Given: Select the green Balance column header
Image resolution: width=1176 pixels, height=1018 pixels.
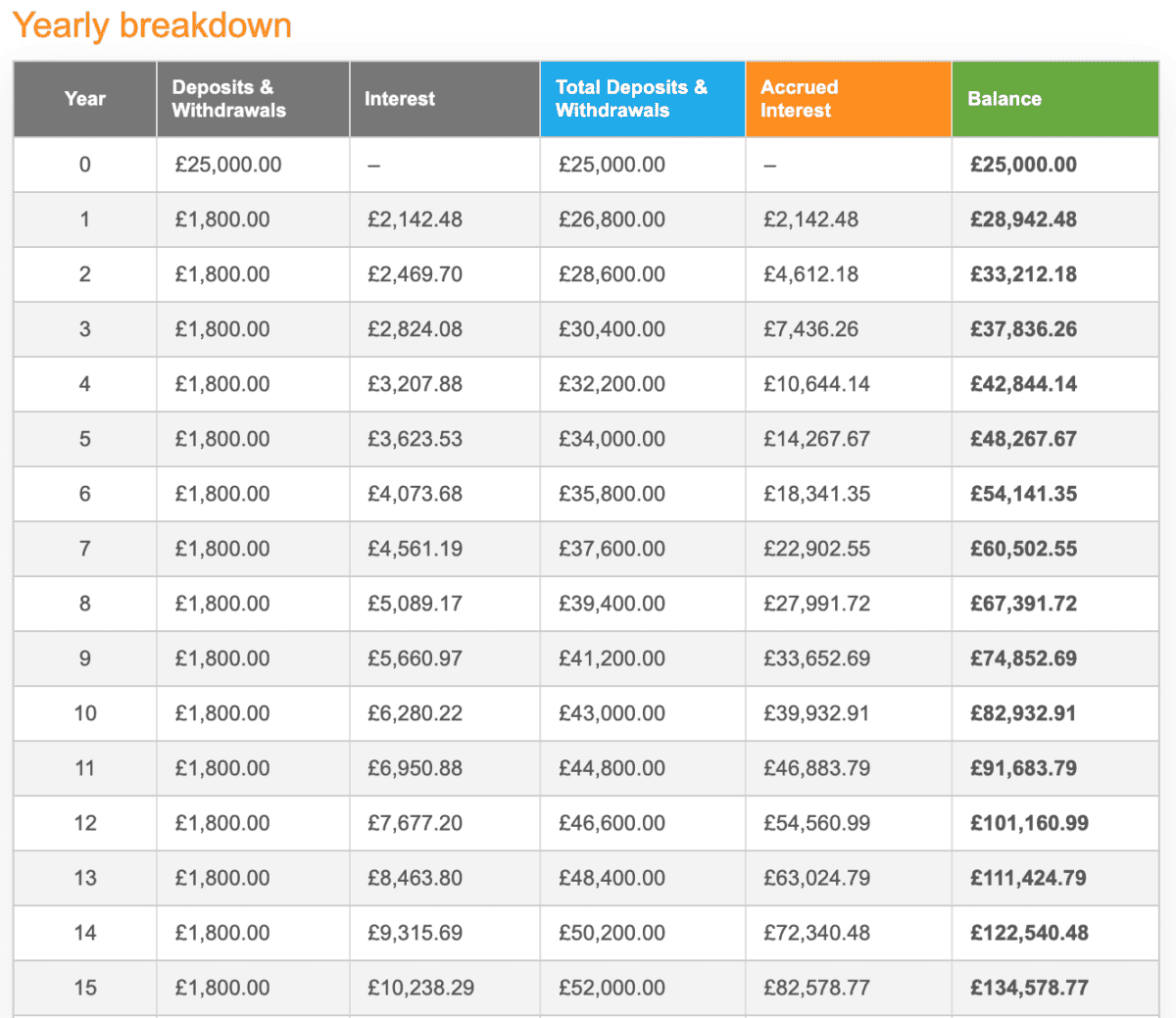Looking at the screenshot, I should tap(1004, 99).
